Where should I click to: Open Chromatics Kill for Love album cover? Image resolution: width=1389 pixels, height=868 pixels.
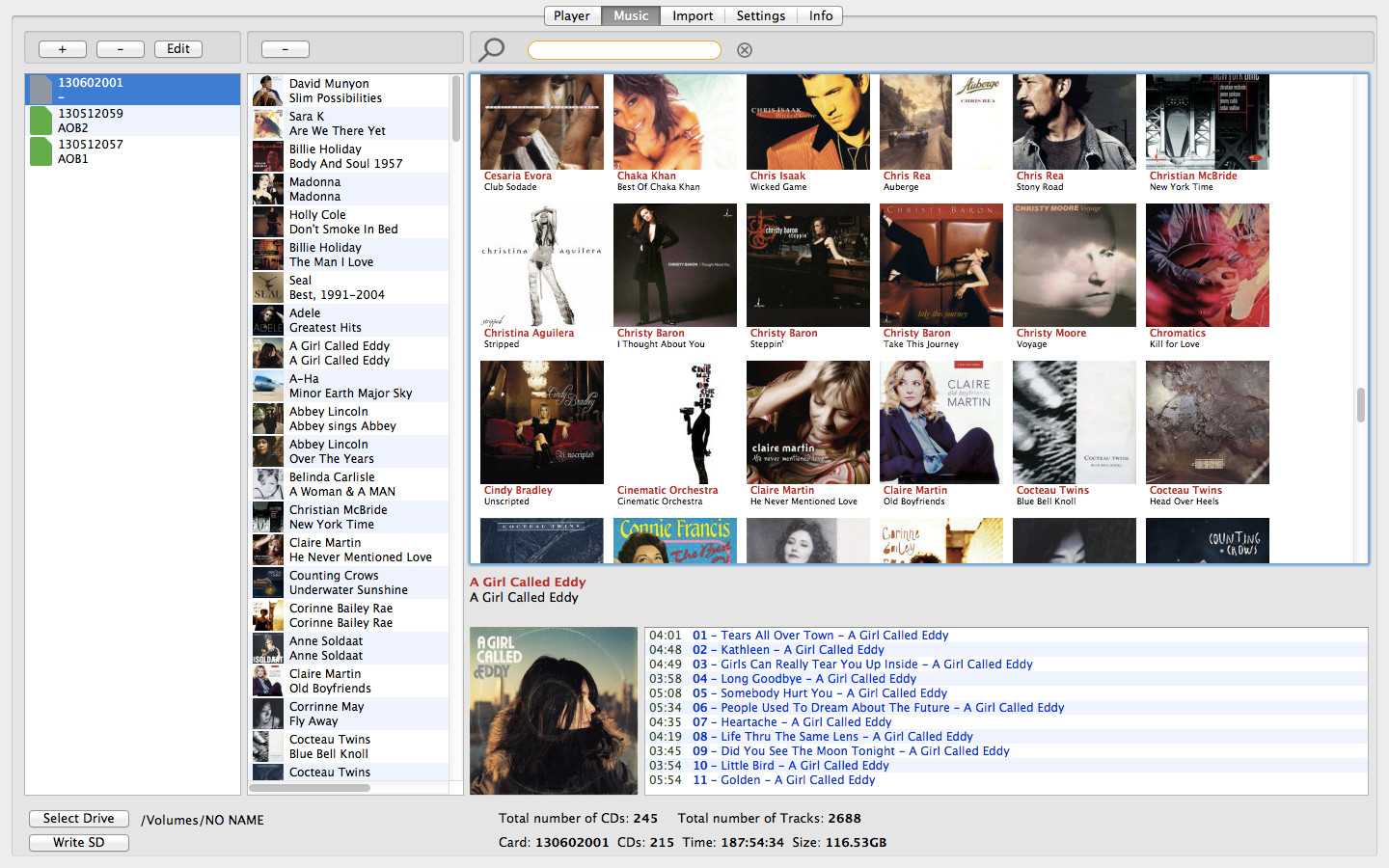tap(1208, 265)
